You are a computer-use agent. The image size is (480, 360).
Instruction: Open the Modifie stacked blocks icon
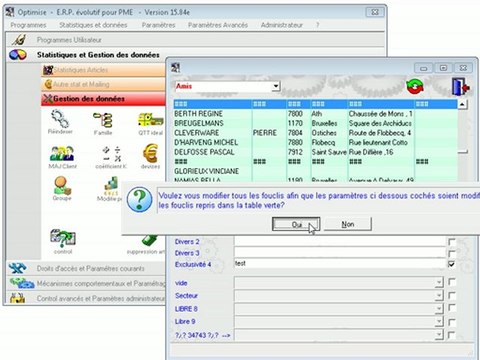(x=112, y=186)
